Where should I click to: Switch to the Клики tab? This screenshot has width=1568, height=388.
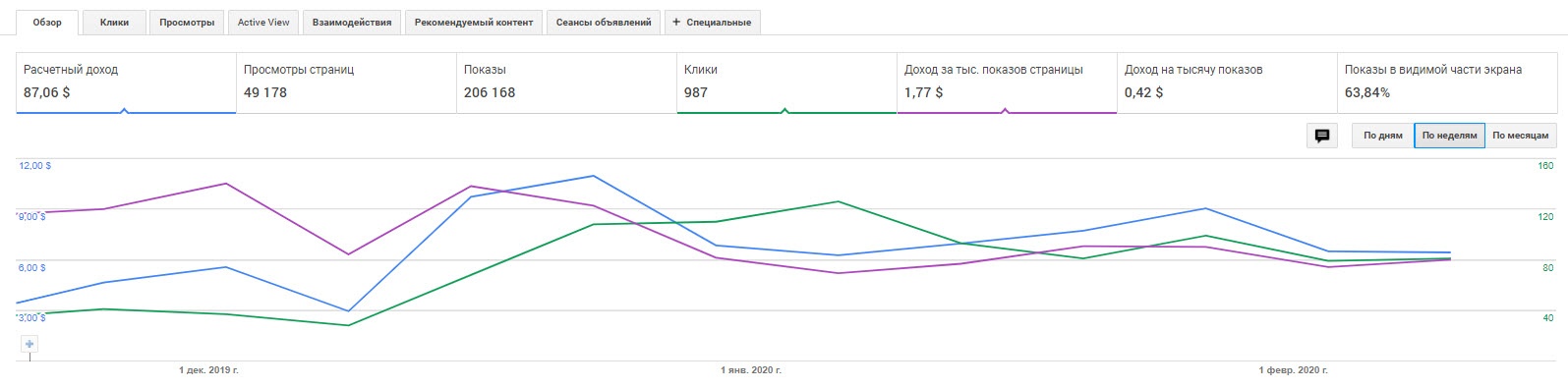click(x=114, y=22)
